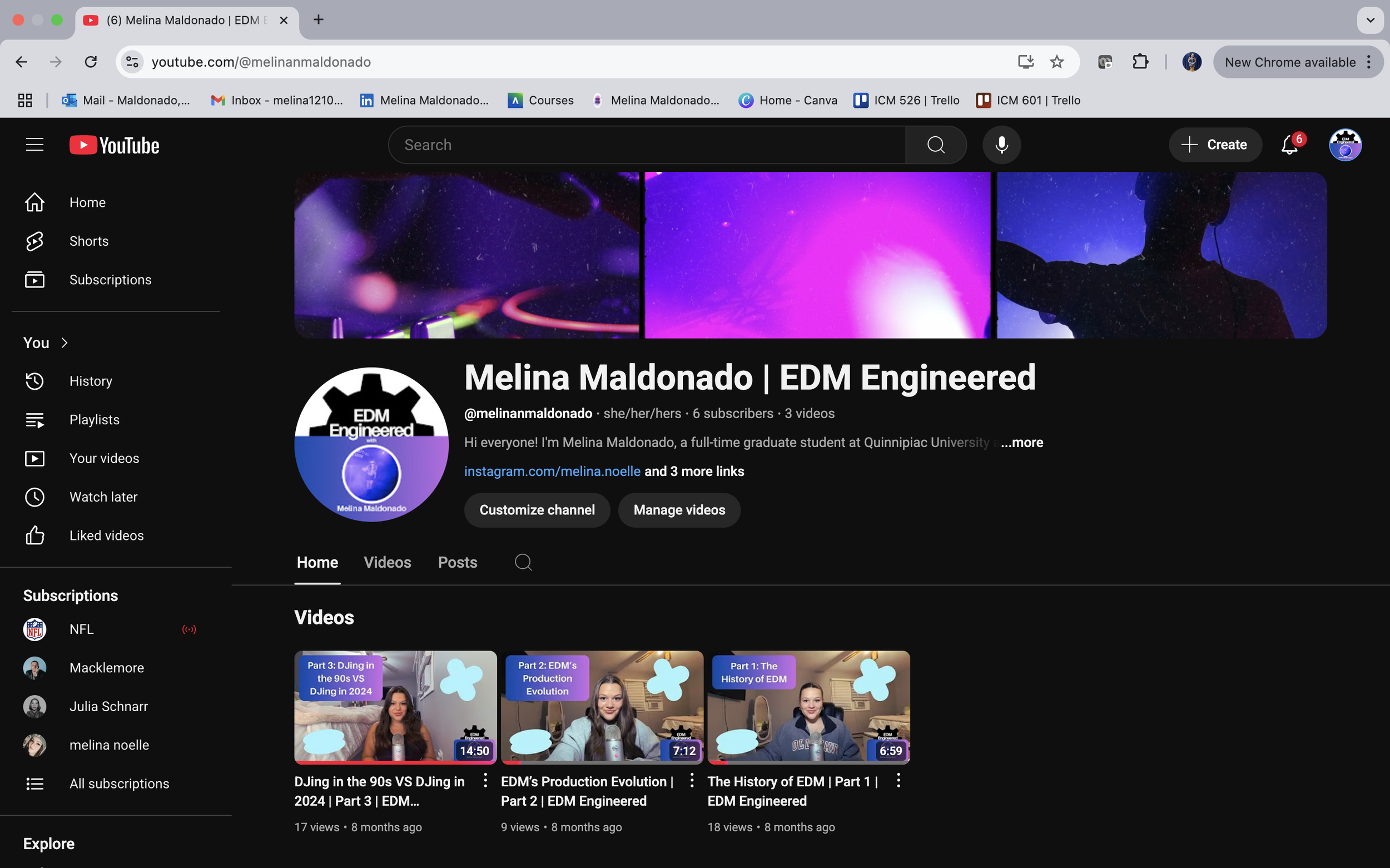This screenshot has width=1390, height=868.
Task: Open the Chrome tab search dropdown arrow
Action: coord(1370,20)
